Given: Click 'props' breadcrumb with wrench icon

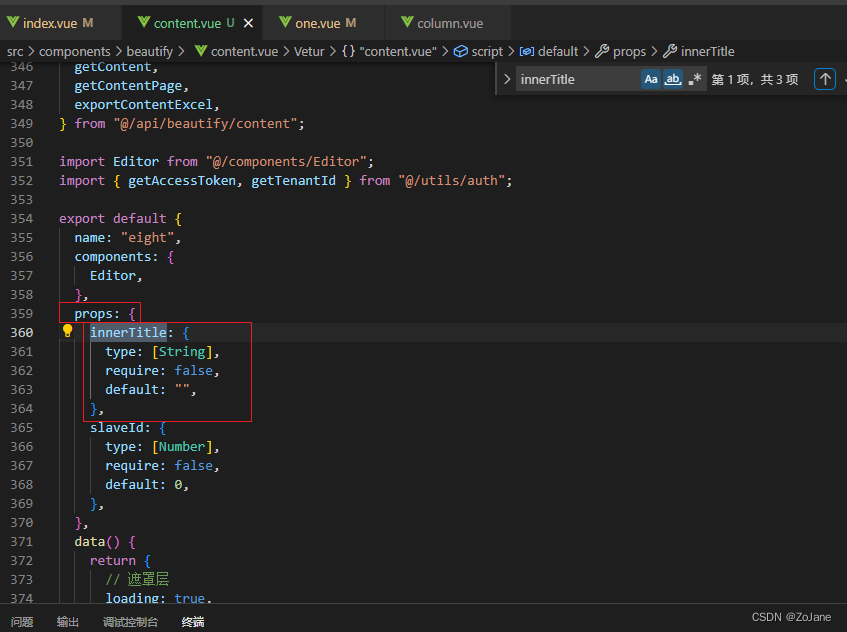Looking at the screenshot, I should pos(621,52).
